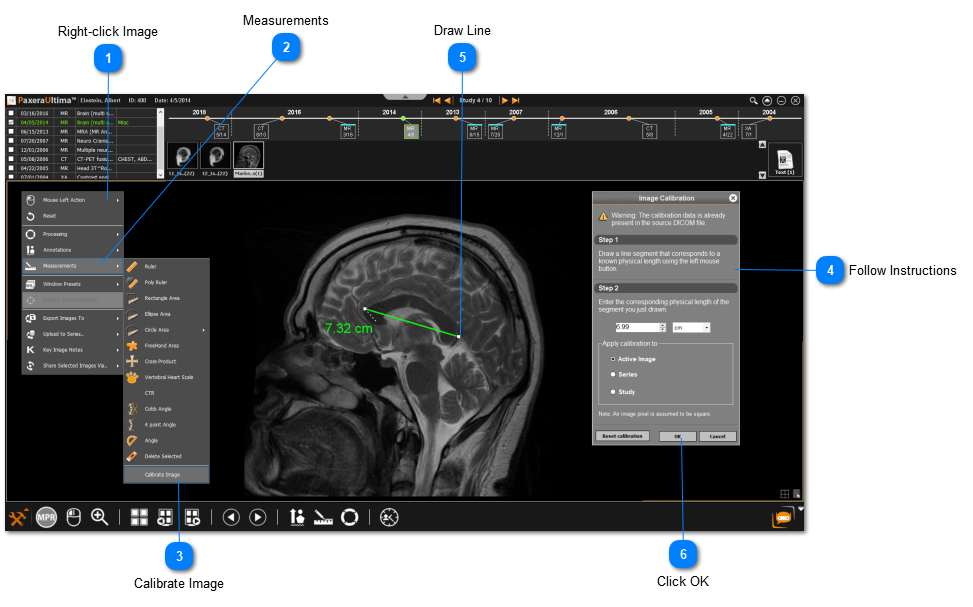Select the Active Image radio button
The height and width of the screenshot is (607, 973).
(x=613, y=359)
